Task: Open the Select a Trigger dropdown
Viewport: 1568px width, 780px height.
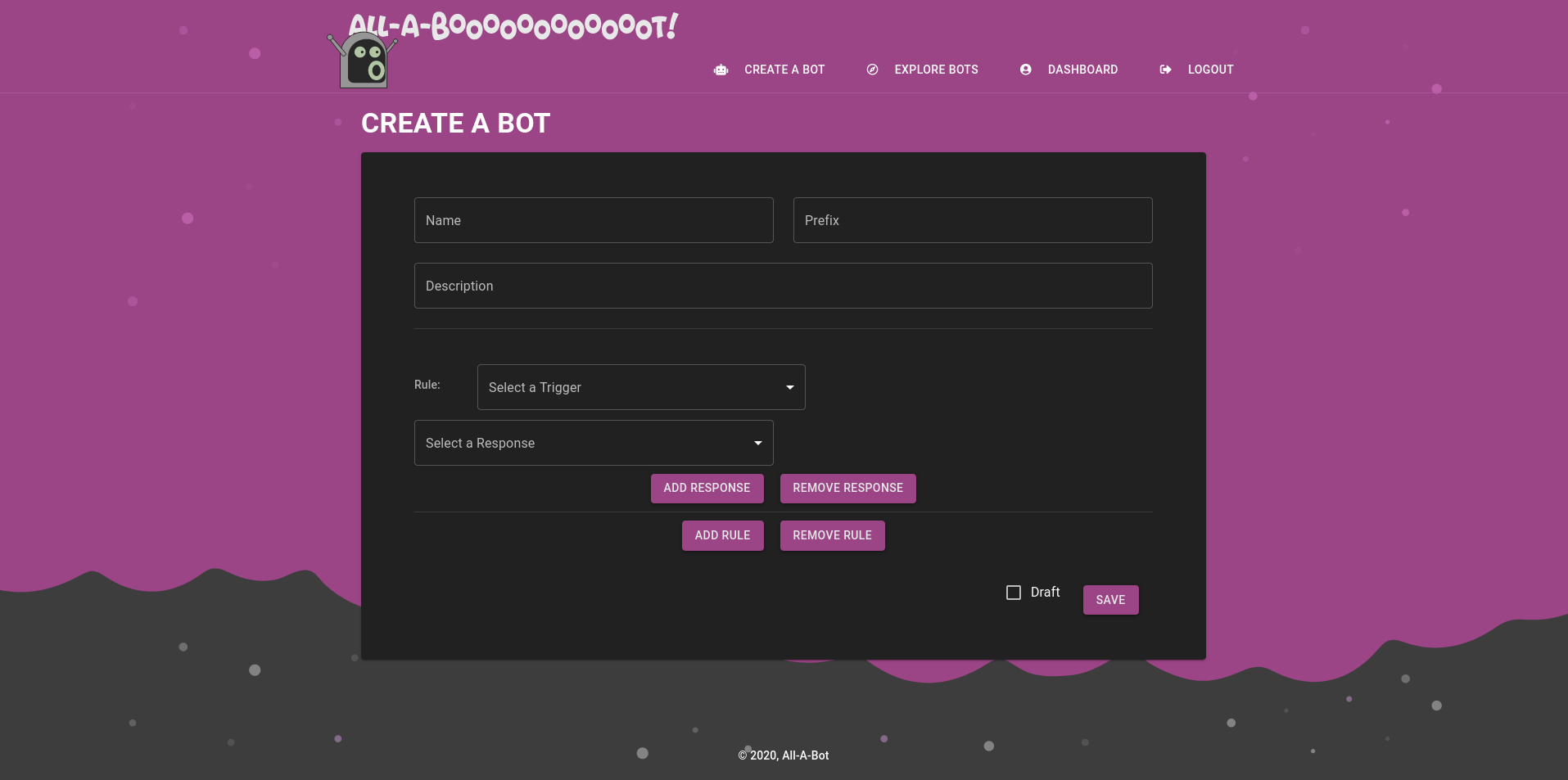Action: [641, 387]
